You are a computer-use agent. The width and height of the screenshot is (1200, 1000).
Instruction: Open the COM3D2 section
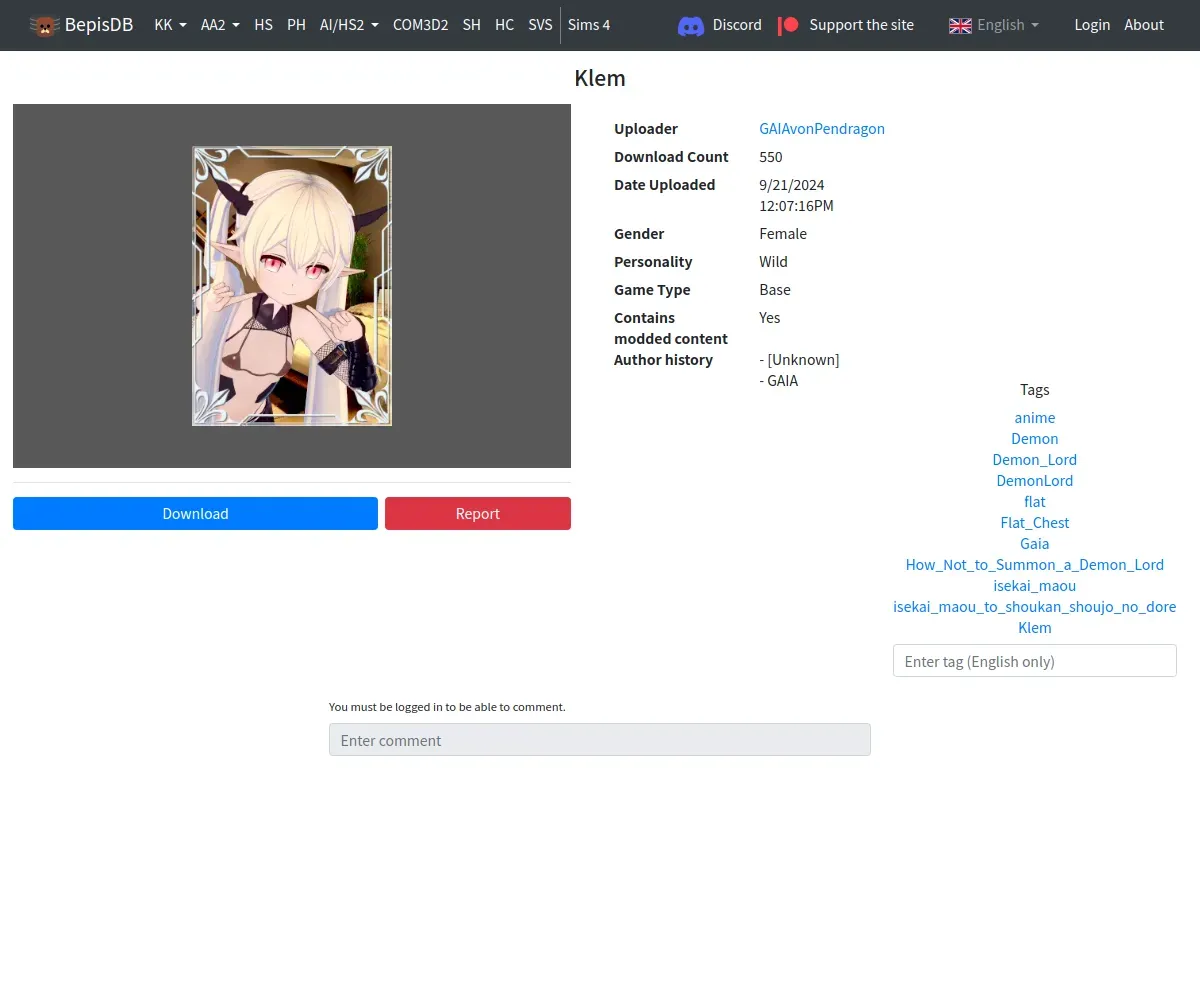tap(420, 25)
